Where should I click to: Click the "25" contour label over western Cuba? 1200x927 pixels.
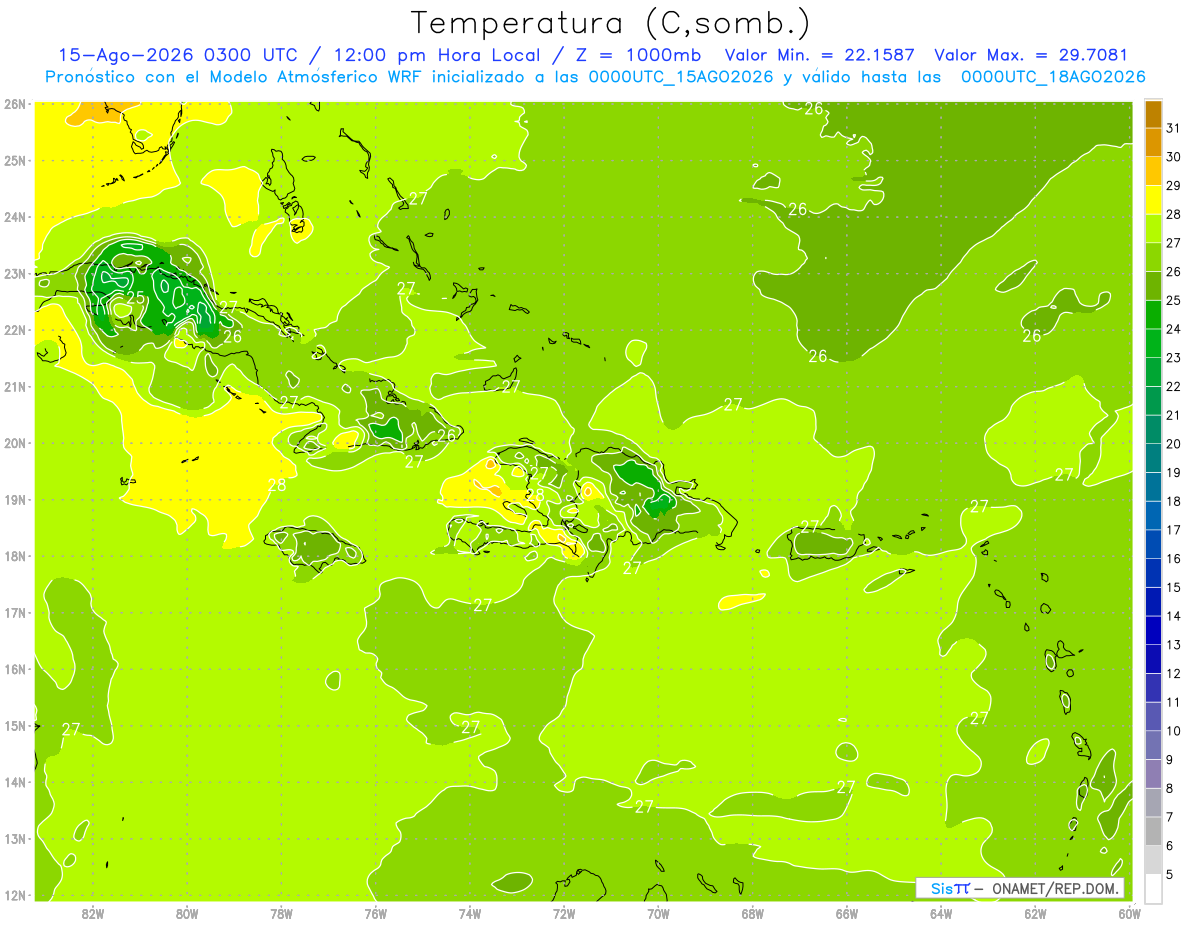(x=135, y=297)
